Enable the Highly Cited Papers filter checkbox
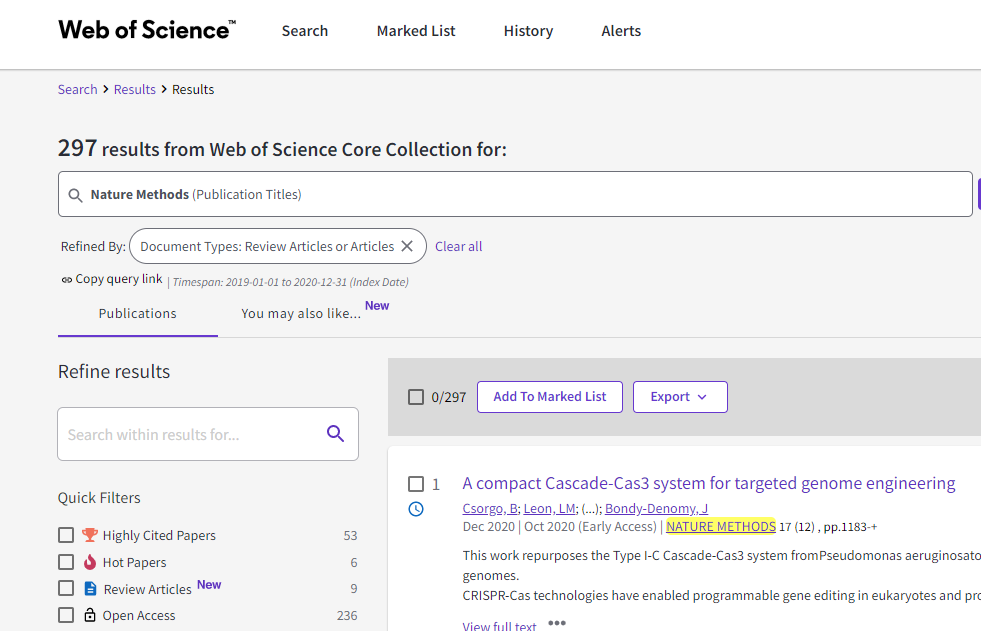Screen dimensions: 981x631 point(66,535)
